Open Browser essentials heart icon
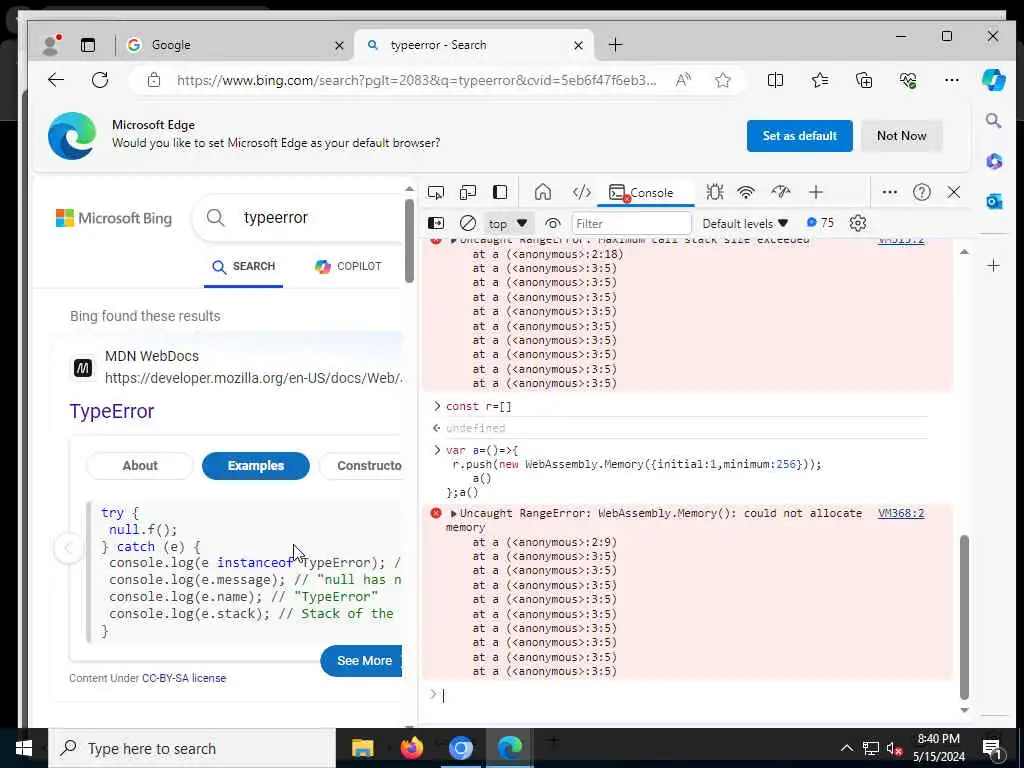Screen dimensions: 1024x768 [908, 80]
